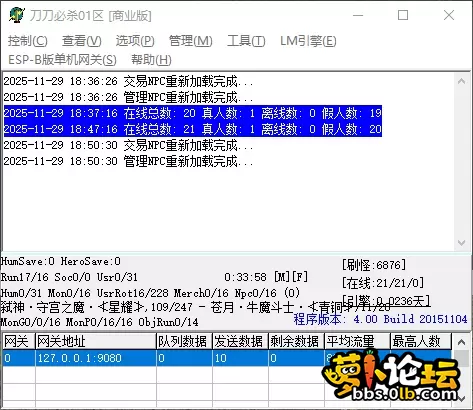The width and height of the screenshot is (473, 410).
Task: Select log line 18:47:16 在线总数 21
Action: pyautogui.click(x=193, y=129)
